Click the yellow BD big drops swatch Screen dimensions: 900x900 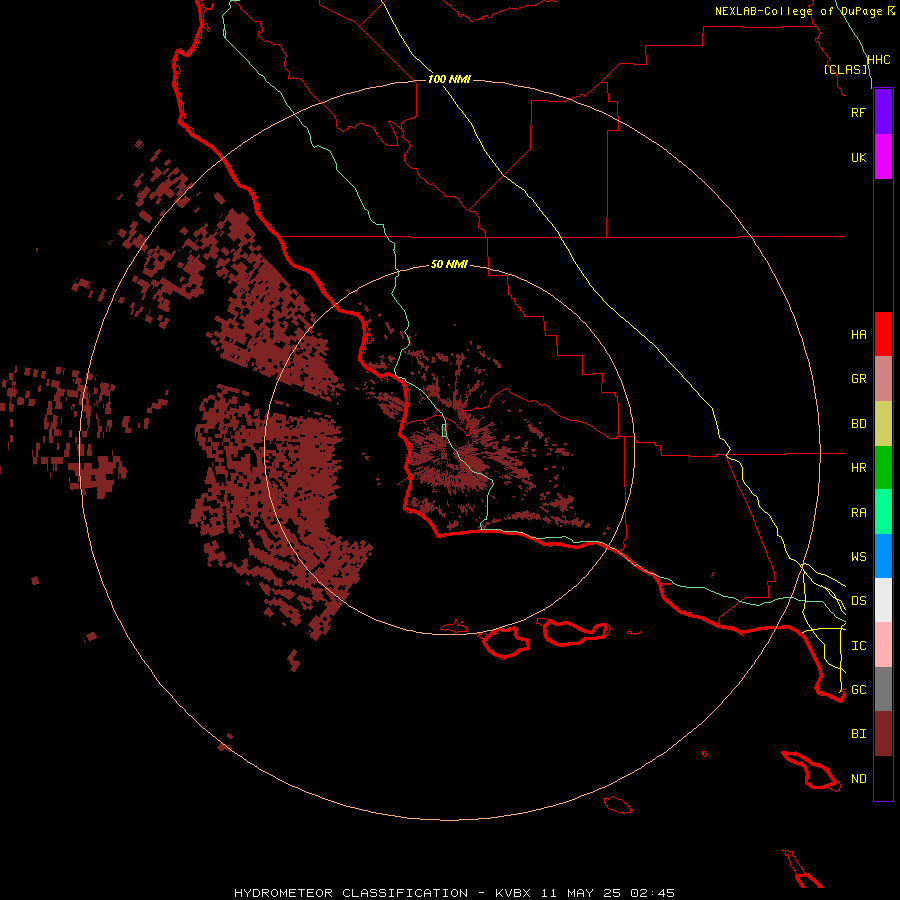(x=883, y=424)
